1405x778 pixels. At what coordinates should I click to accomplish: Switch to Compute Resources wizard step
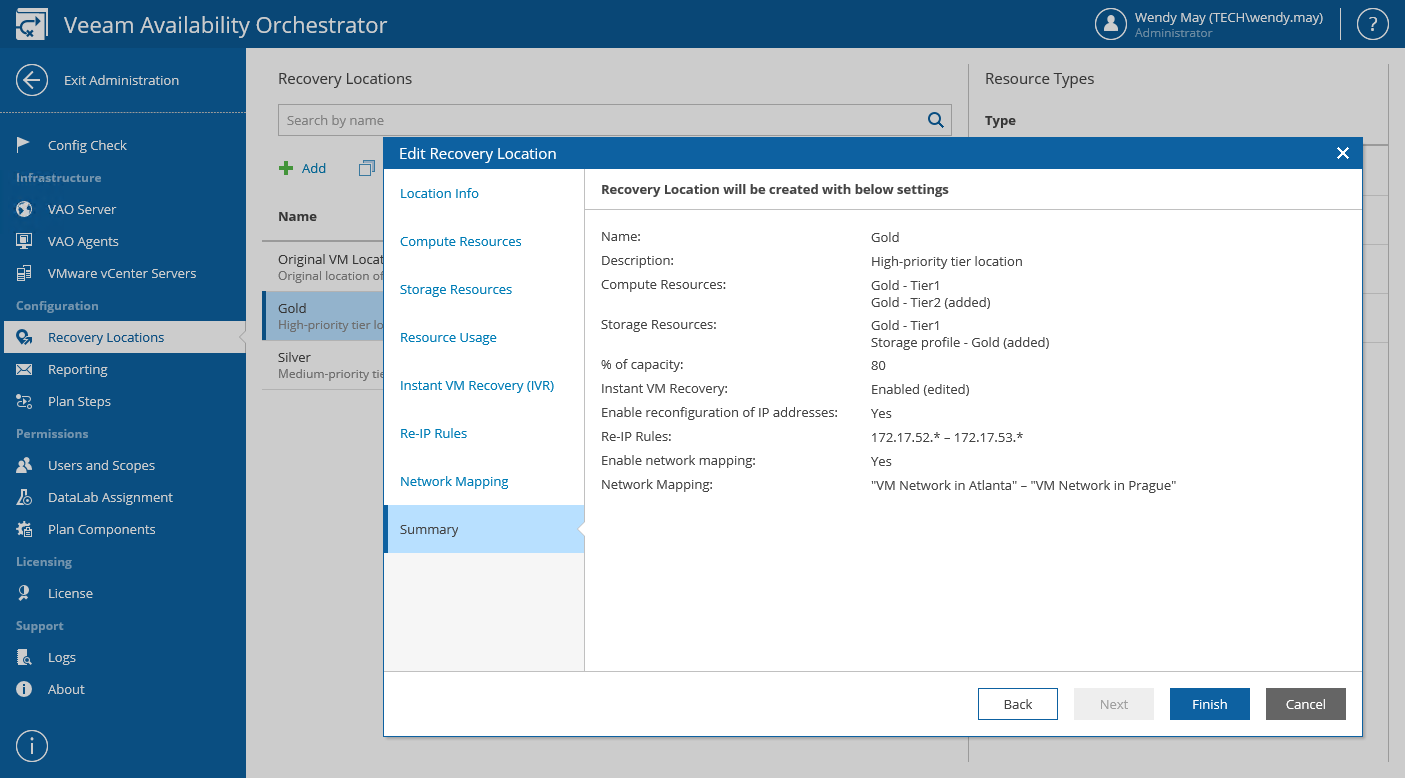click(x=460, y=241)
